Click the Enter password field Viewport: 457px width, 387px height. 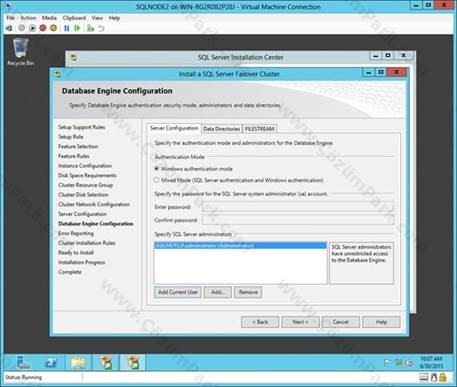coord(298,207)
